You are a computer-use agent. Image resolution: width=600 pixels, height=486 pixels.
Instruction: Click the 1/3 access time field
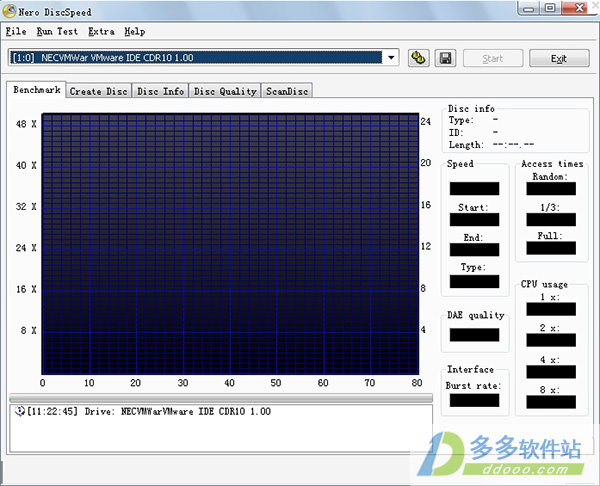pos(551,220)
